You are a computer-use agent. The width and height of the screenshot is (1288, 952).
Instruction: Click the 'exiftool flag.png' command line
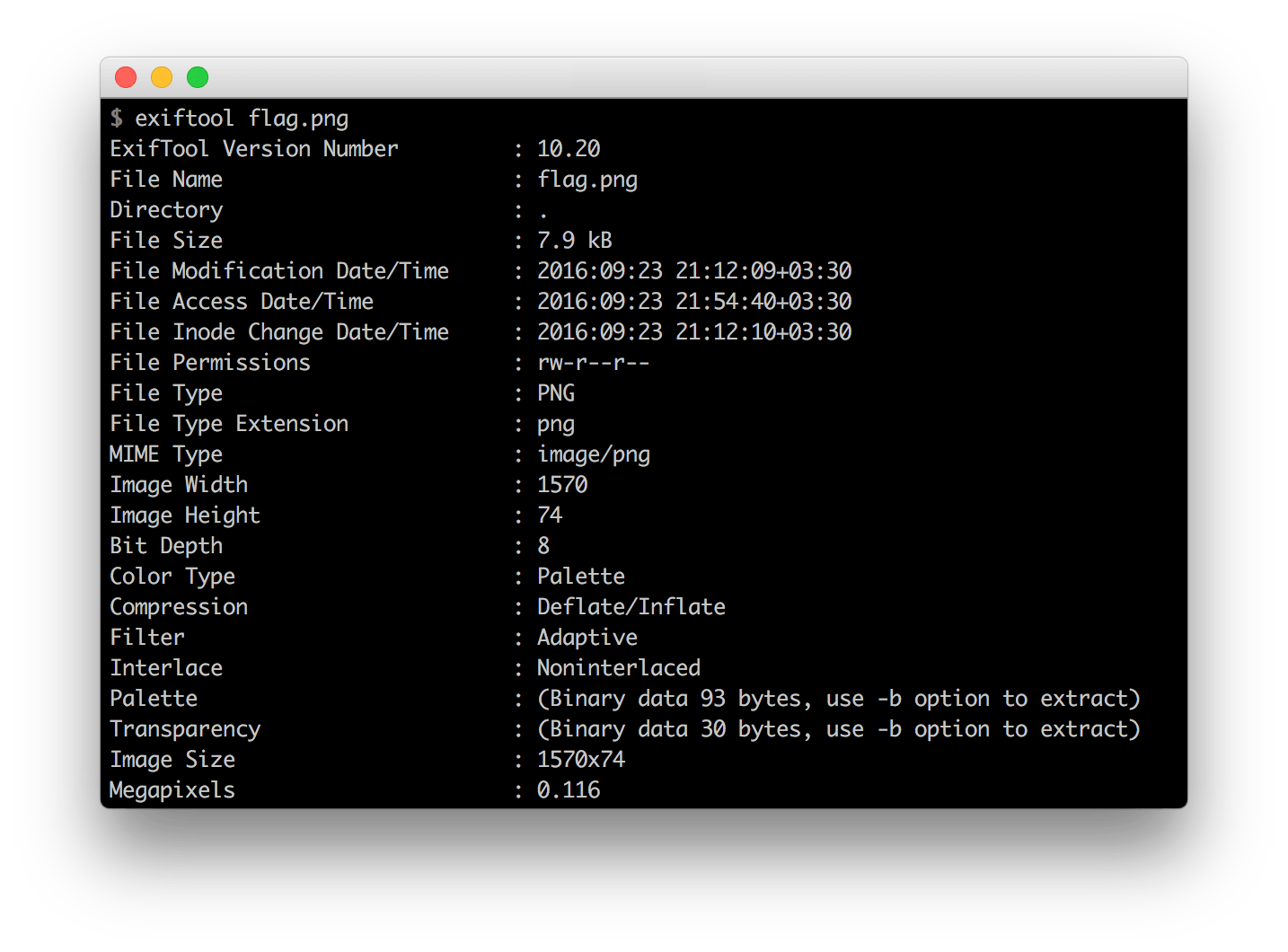tap(241, 119)
